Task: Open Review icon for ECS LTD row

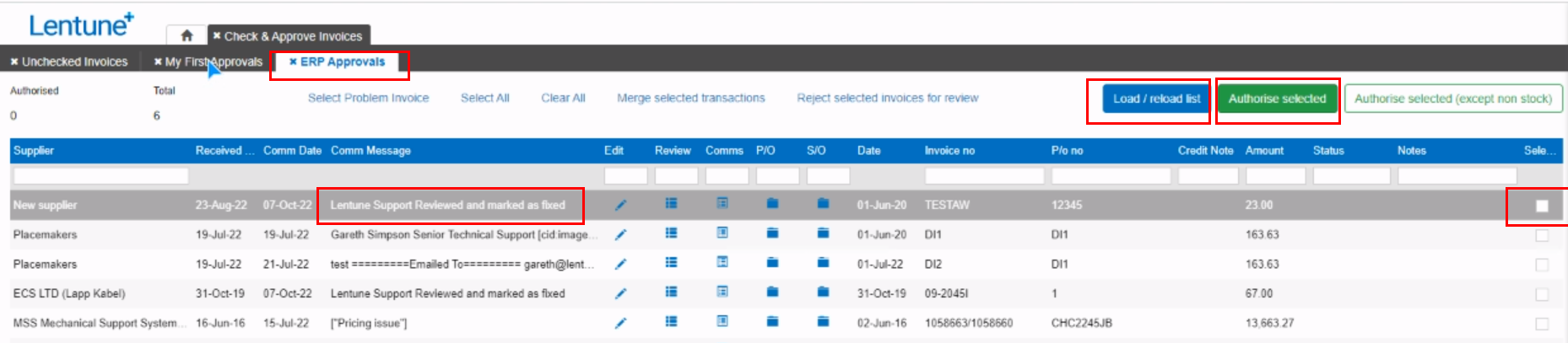Action: click(671, 292)
